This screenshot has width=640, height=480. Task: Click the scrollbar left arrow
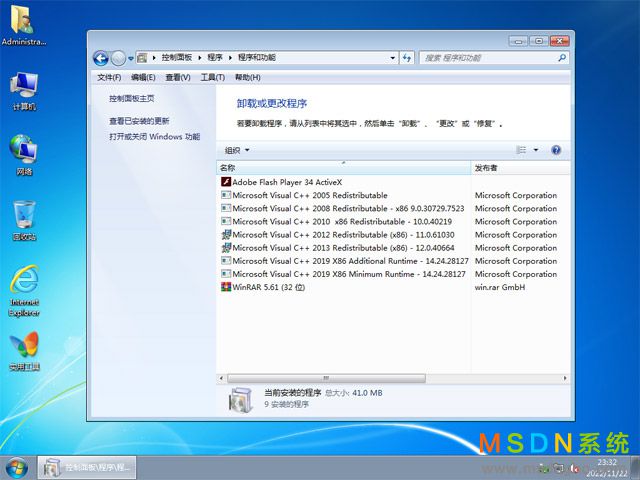click(x=221, y=378)
